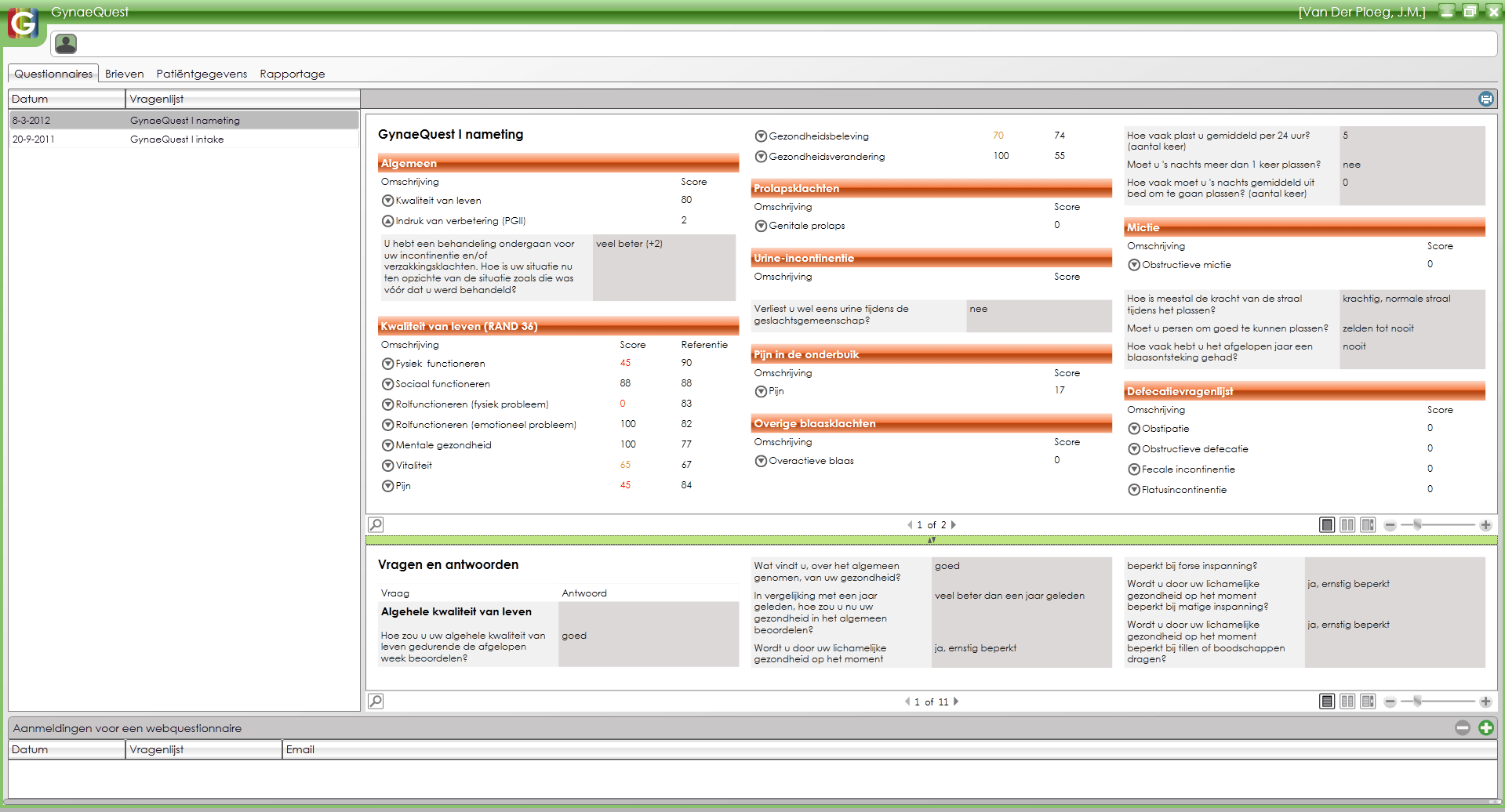Collapse the Indruk van verbetering (PGII) item
Image resolution: width=1505 pixels, height=812 pixels.
point(387,221)
